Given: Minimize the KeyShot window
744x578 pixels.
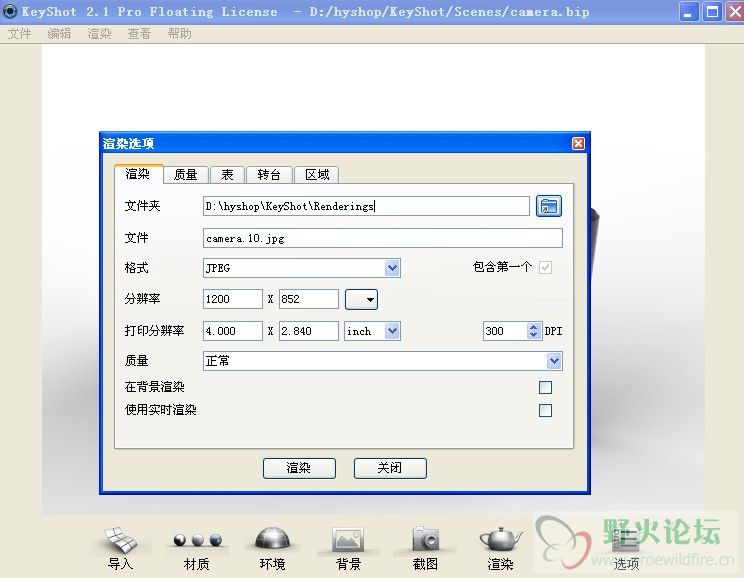Looking at the screenshot, I should point(688,11).
